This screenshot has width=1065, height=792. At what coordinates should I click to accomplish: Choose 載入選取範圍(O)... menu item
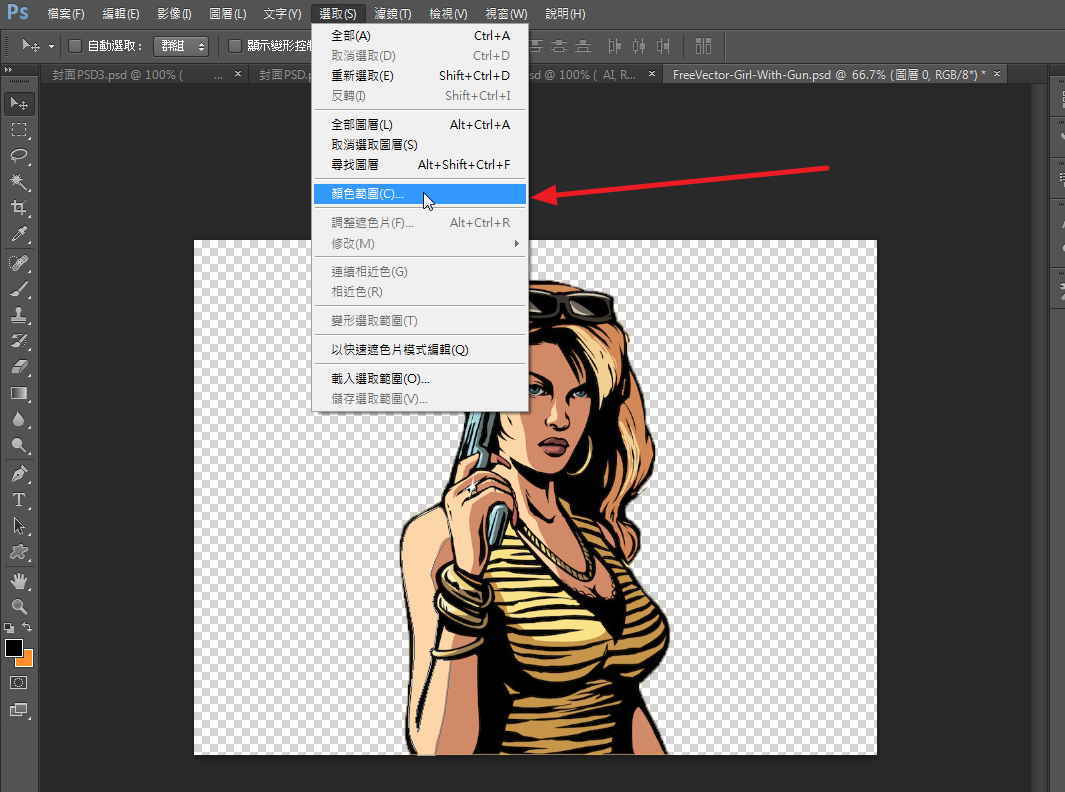click(x=420, y=378)
